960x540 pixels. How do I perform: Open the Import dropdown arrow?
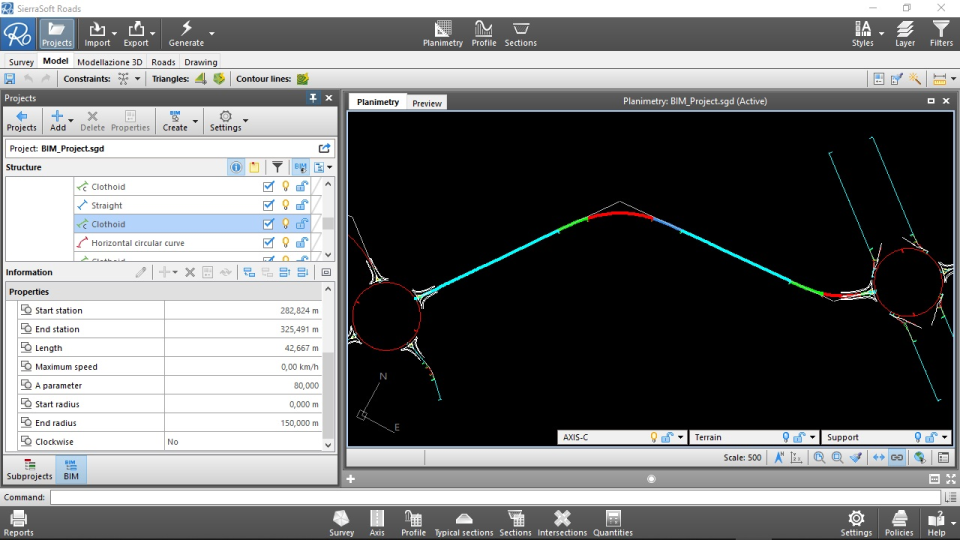pos(115,32)
